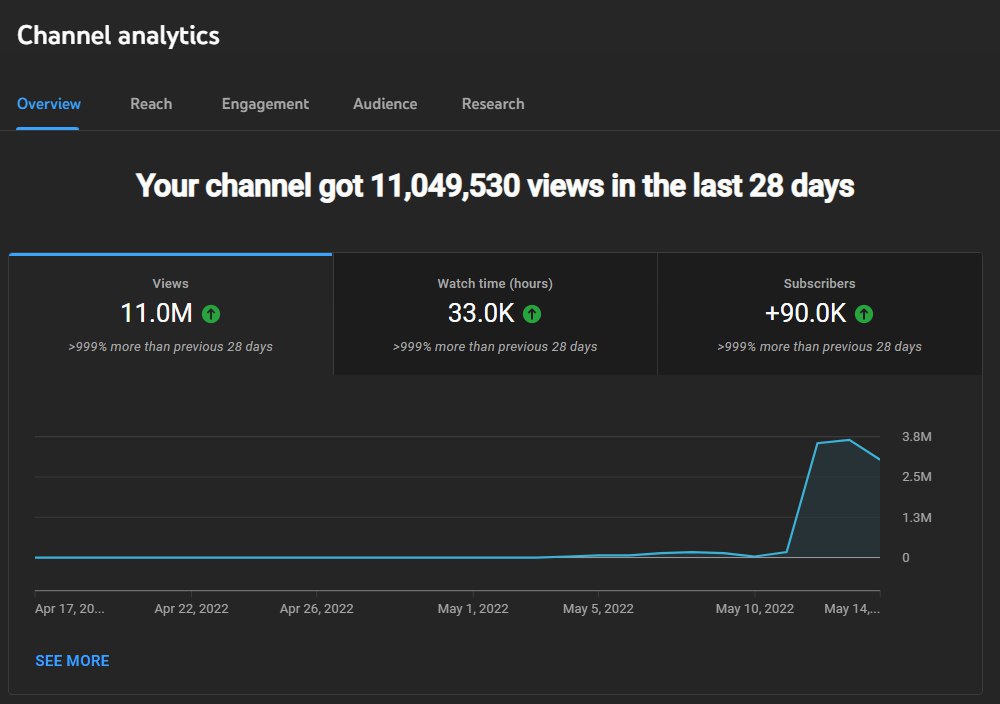Click the +90.0K subscribers value
This screenshot has height=704, width=1000.
805,314
